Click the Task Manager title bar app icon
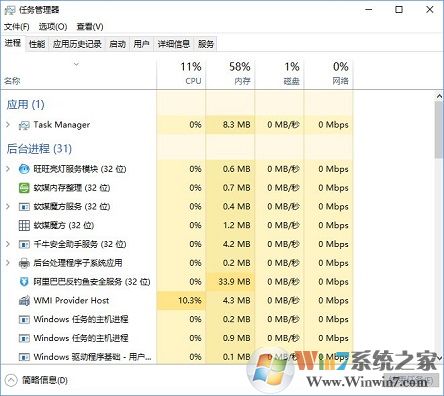The image size is (444, 396). coord(10,10)
